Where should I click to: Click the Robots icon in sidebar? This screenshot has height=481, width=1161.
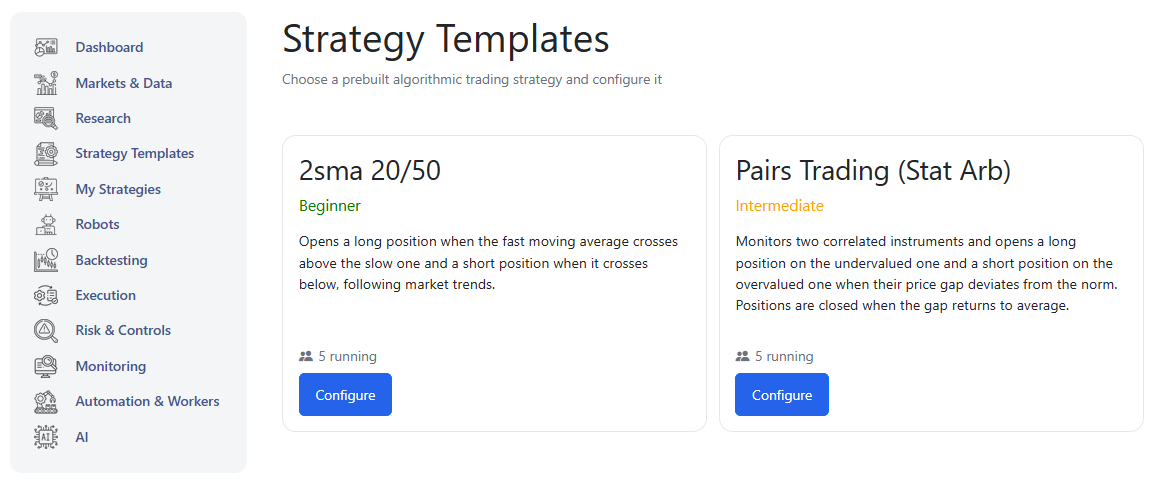point(46,224)
